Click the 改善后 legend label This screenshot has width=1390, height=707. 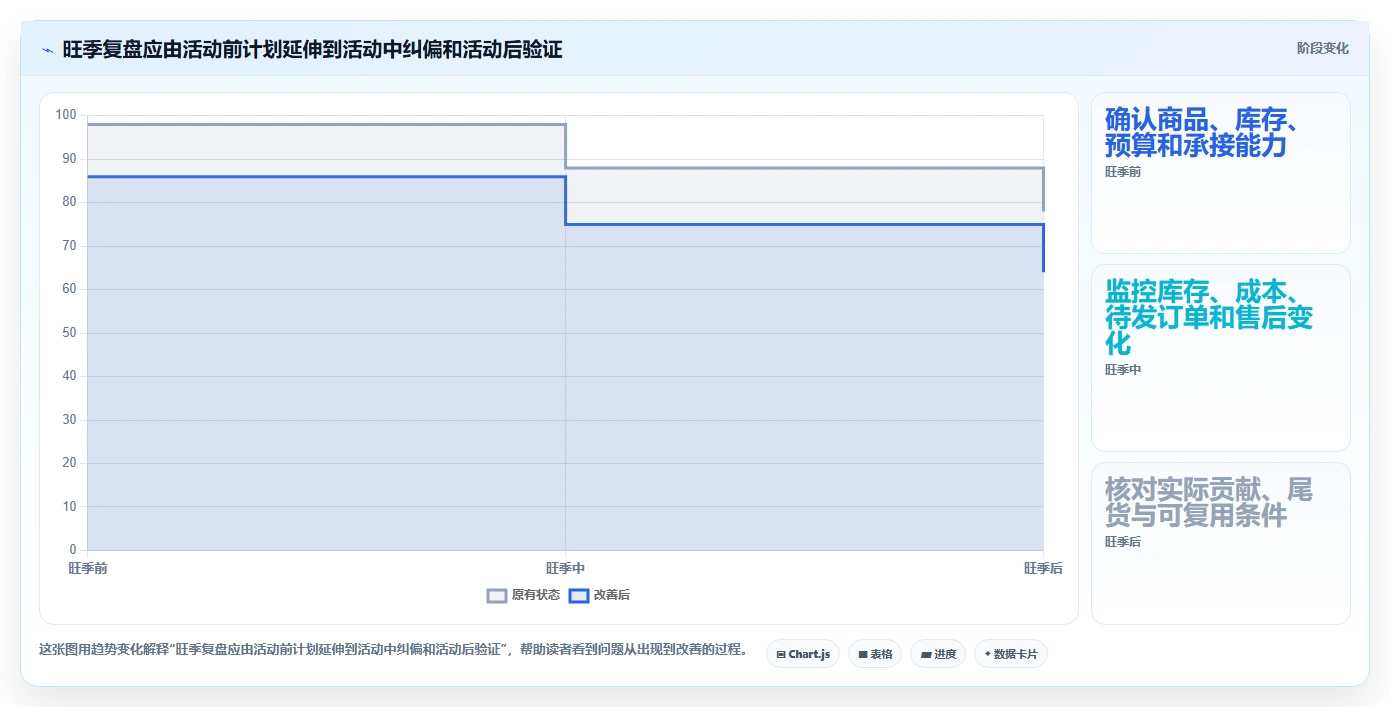coord(612,595)
